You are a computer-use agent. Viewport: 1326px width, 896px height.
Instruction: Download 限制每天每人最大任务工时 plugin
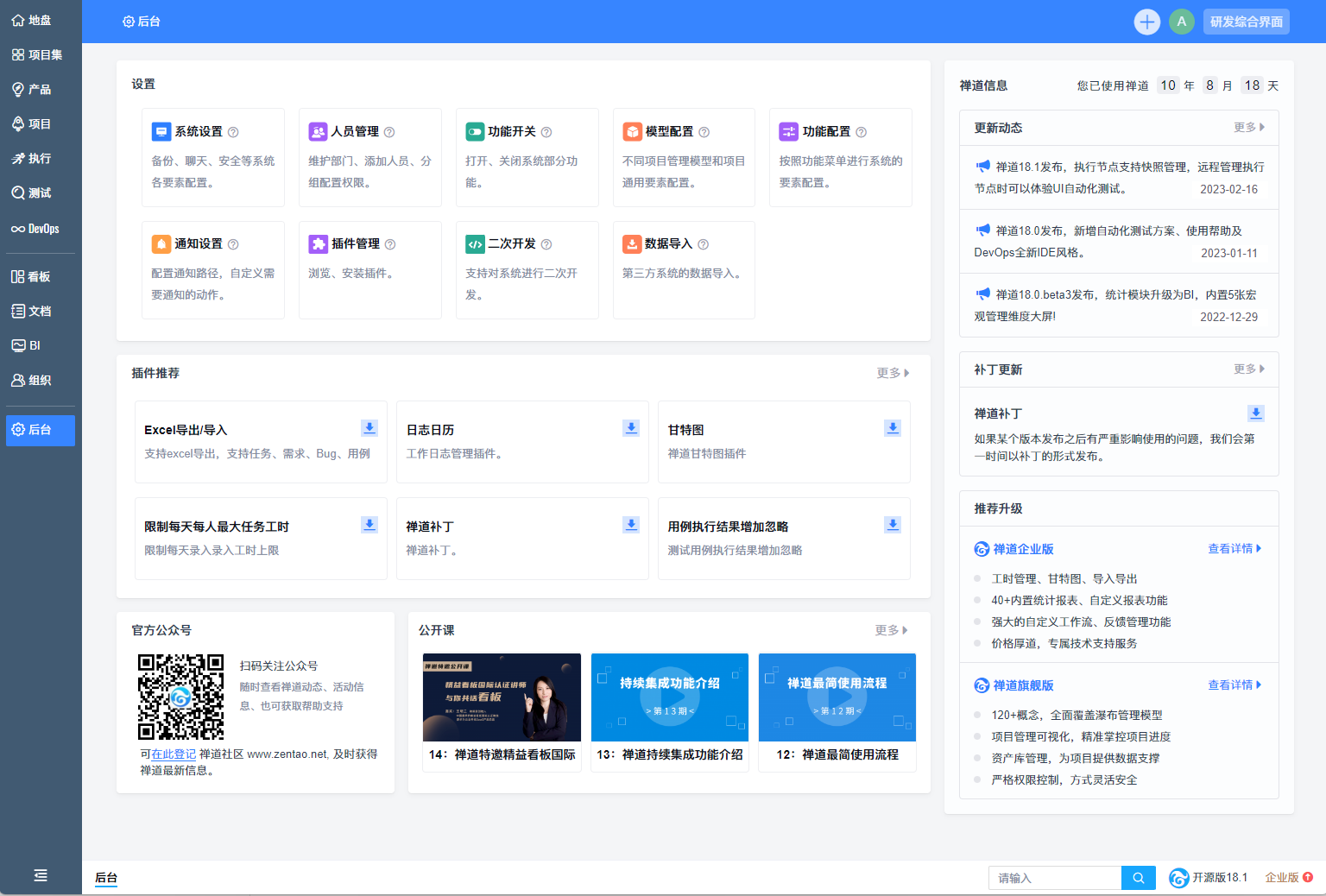(x=369, y=525)
